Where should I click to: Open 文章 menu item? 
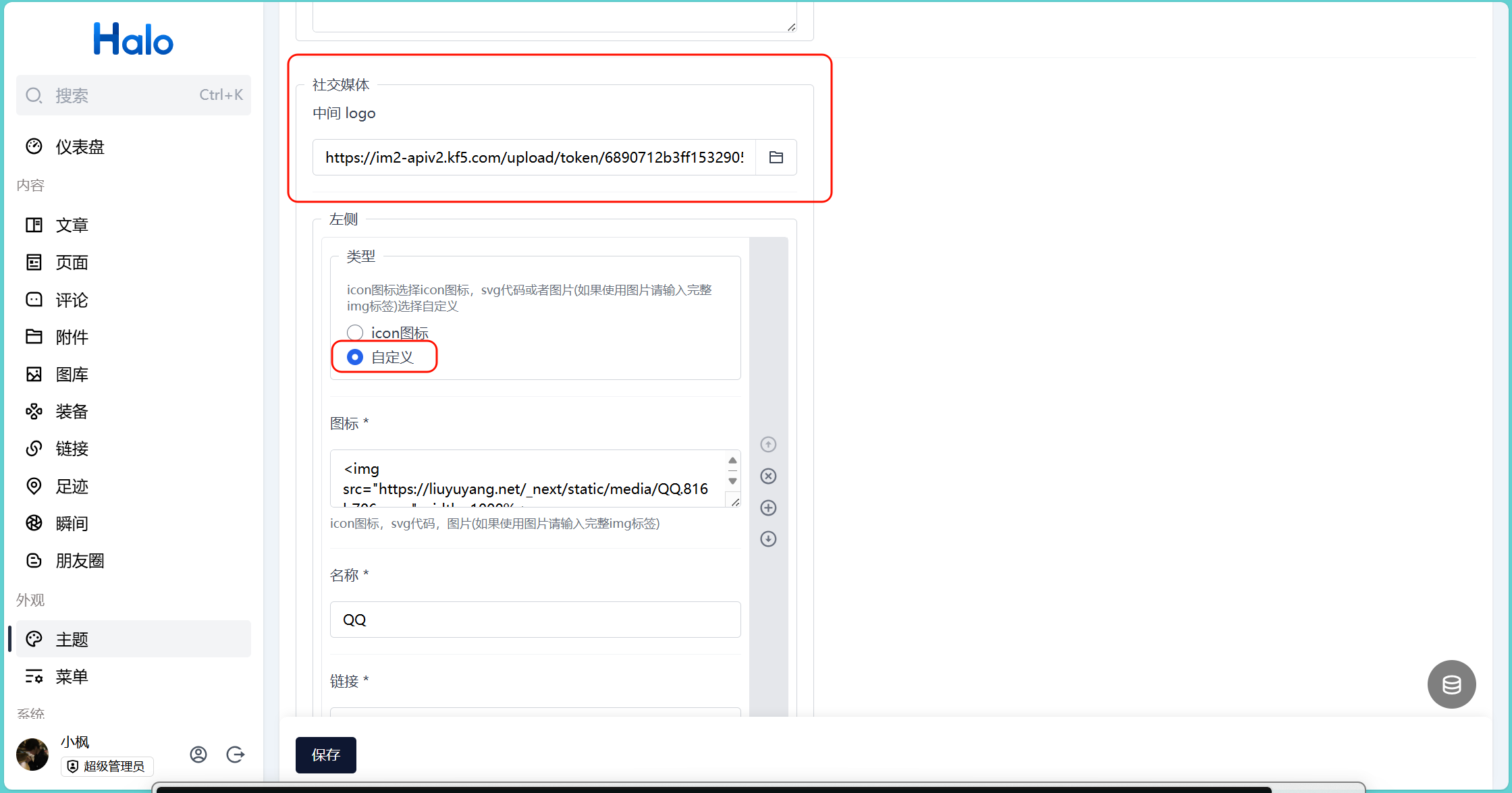pyautogui.click(x=72, y=225)
